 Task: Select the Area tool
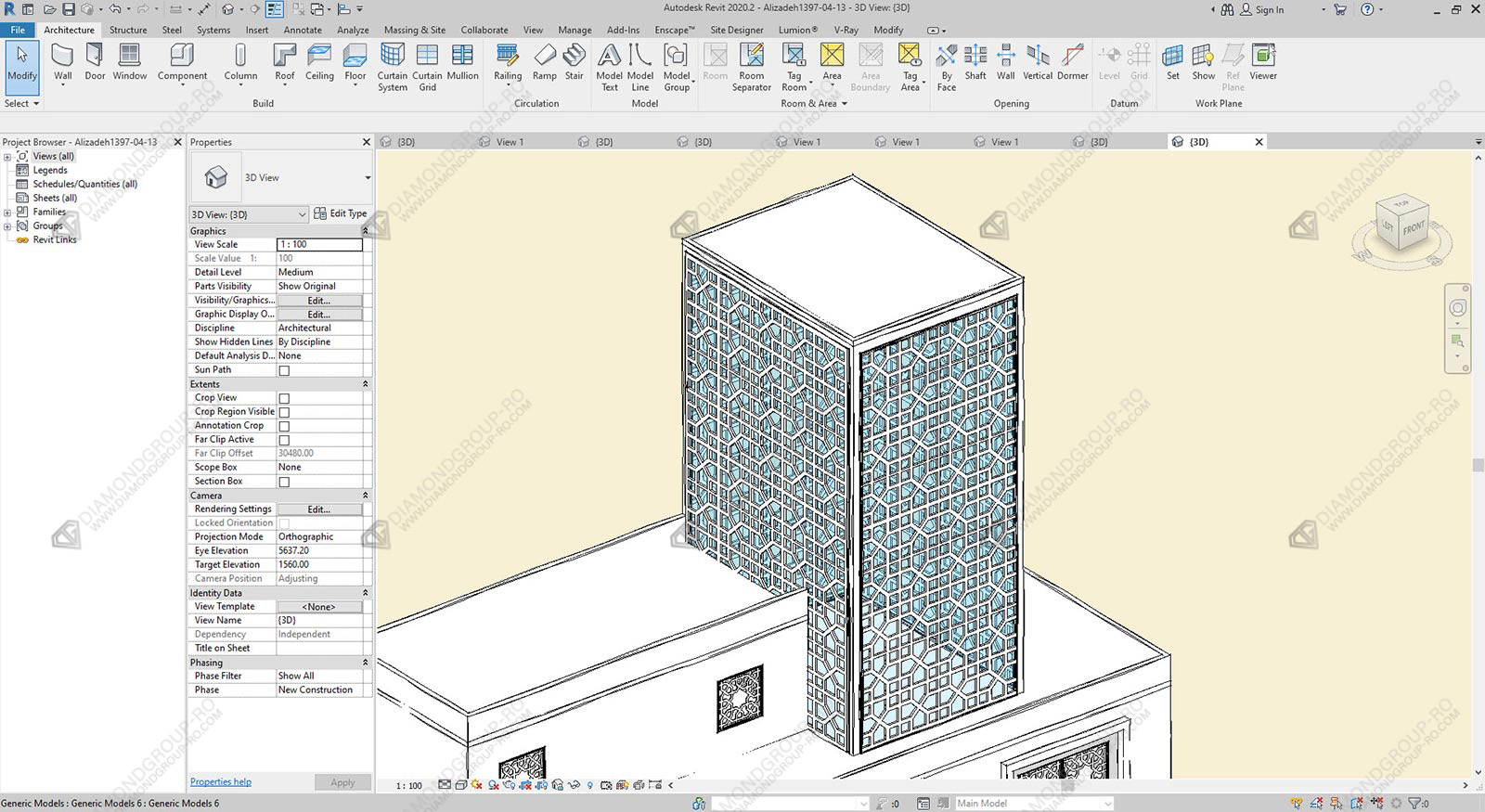point(833,63)
